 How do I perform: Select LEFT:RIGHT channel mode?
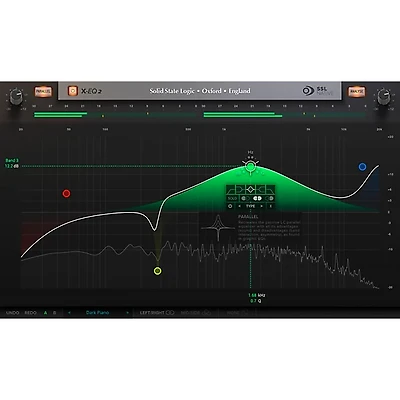(x=157, y=313)
